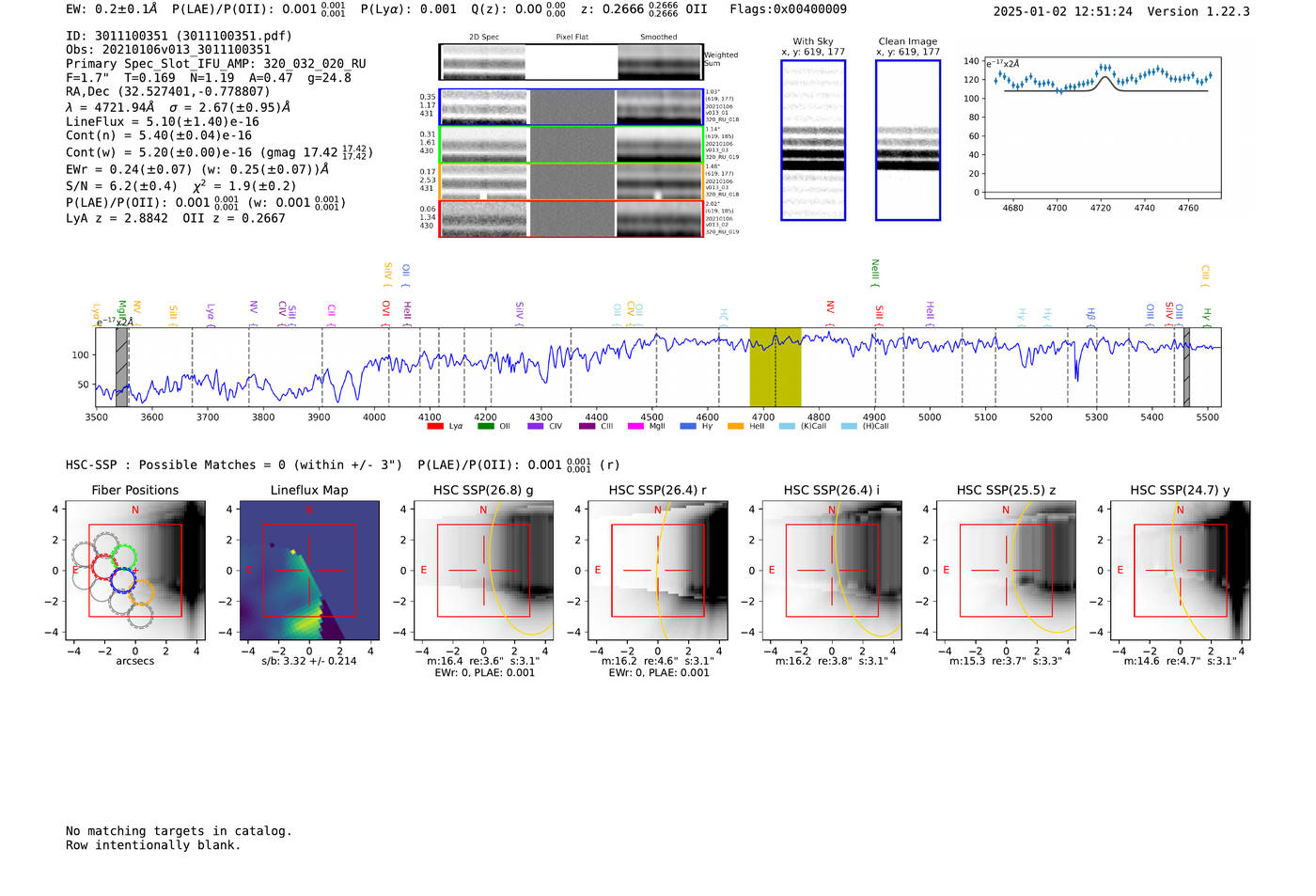Click the (K)CaII legend swatch
Viewport: 1316px width, 896px height.
pyautogui.click(x=787, y=426)
